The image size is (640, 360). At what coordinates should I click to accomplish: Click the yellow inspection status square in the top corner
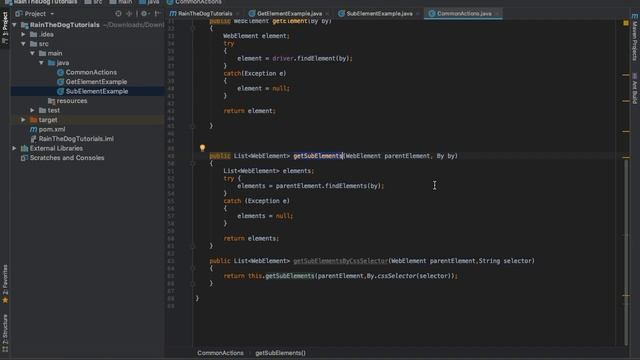point(626,23)
